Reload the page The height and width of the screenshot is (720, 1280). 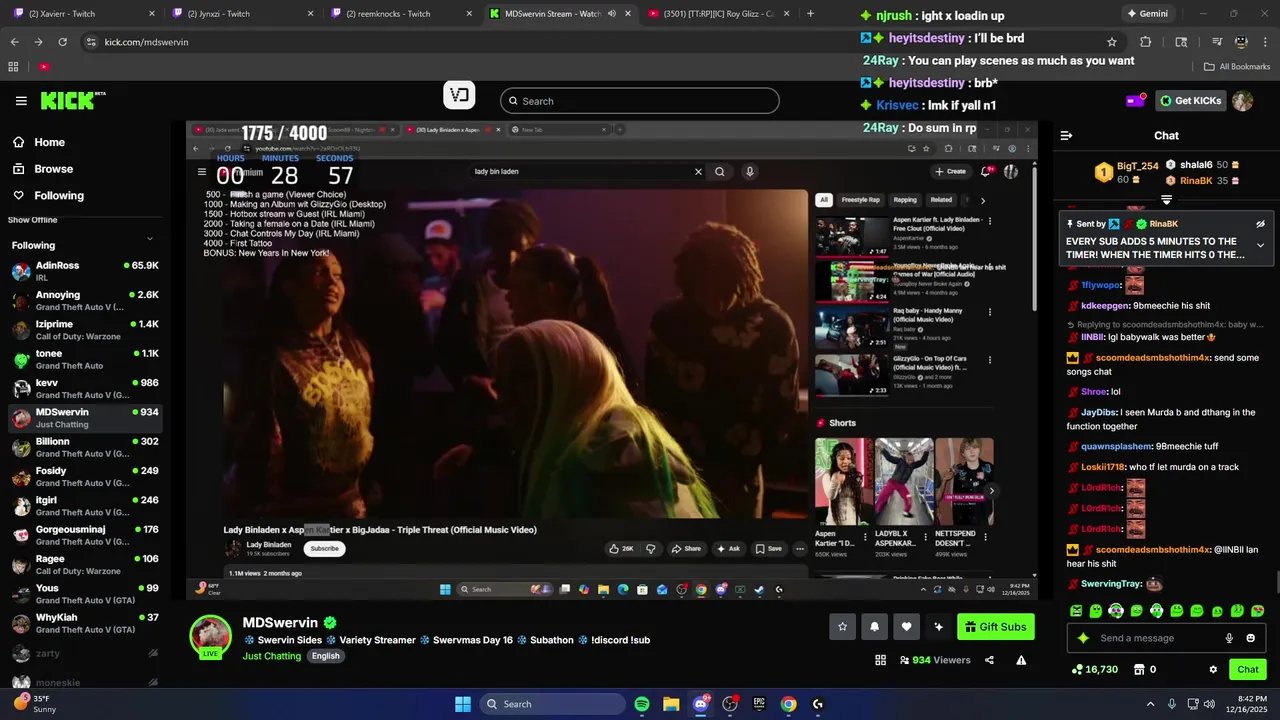pyautogui.click(x=62, y=42)
